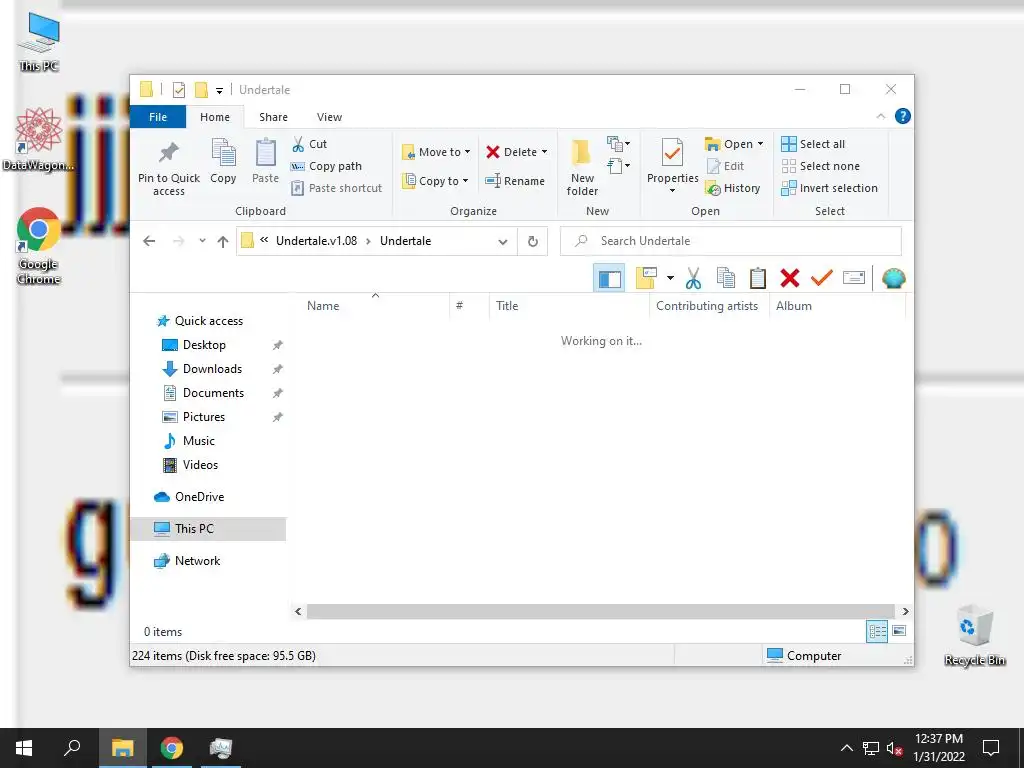Click the quick access toolbar checkmark properties

tap(179, 90)
